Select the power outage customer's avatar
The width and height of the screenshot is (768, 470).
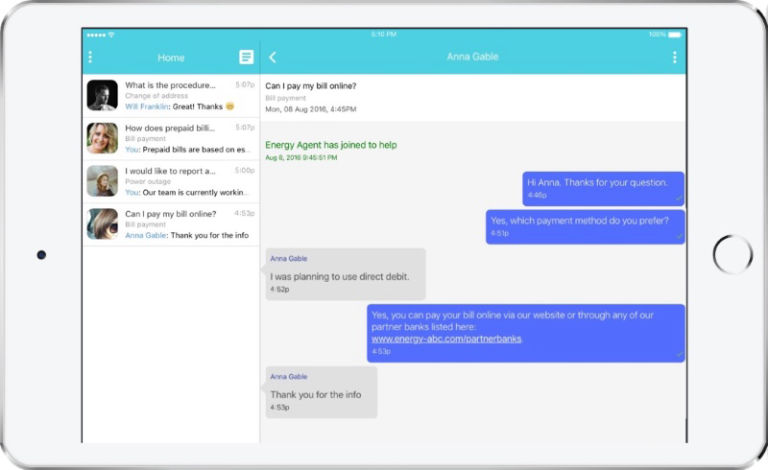click(102, 181)
